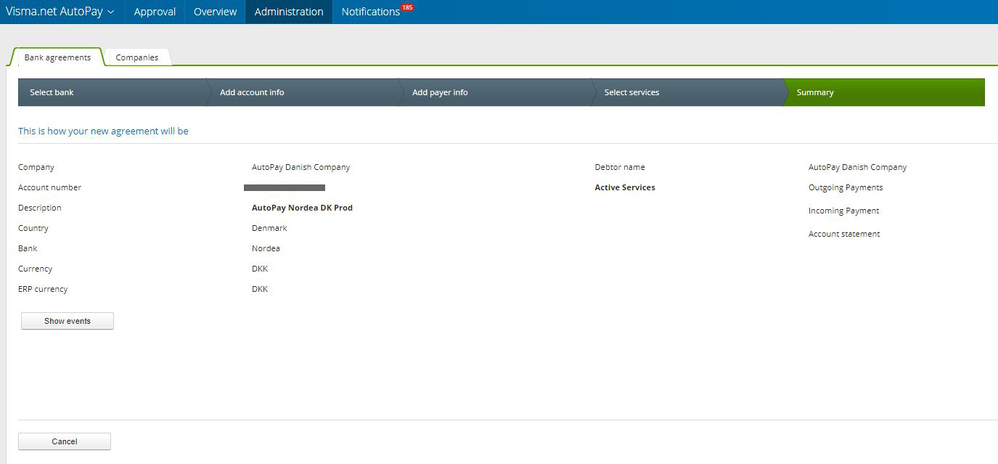Switch to the Companies tab

[x=137, y=57]
